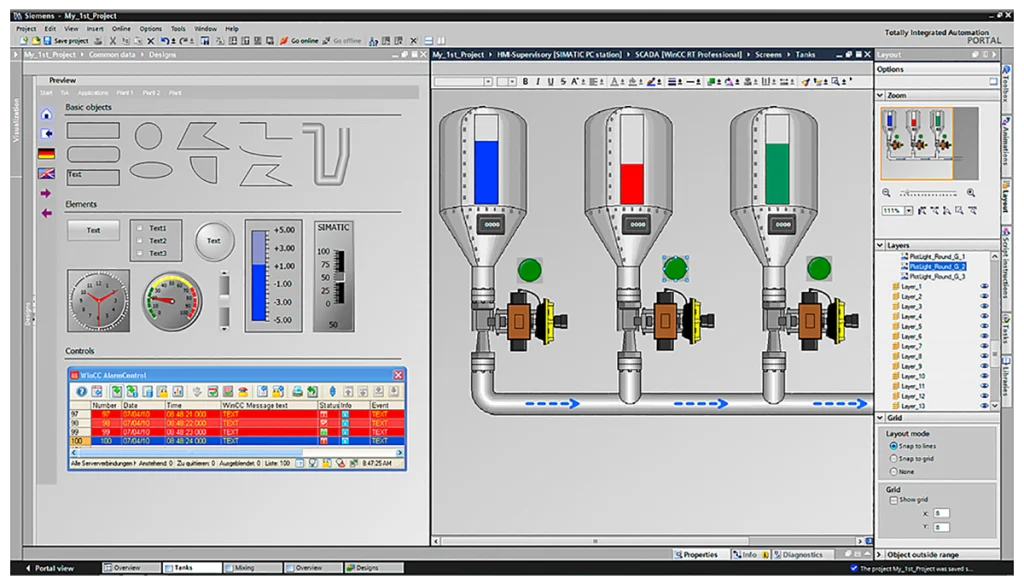1024x585 pixels.
Task: Click the Go online icon
Action: point(284,40)
